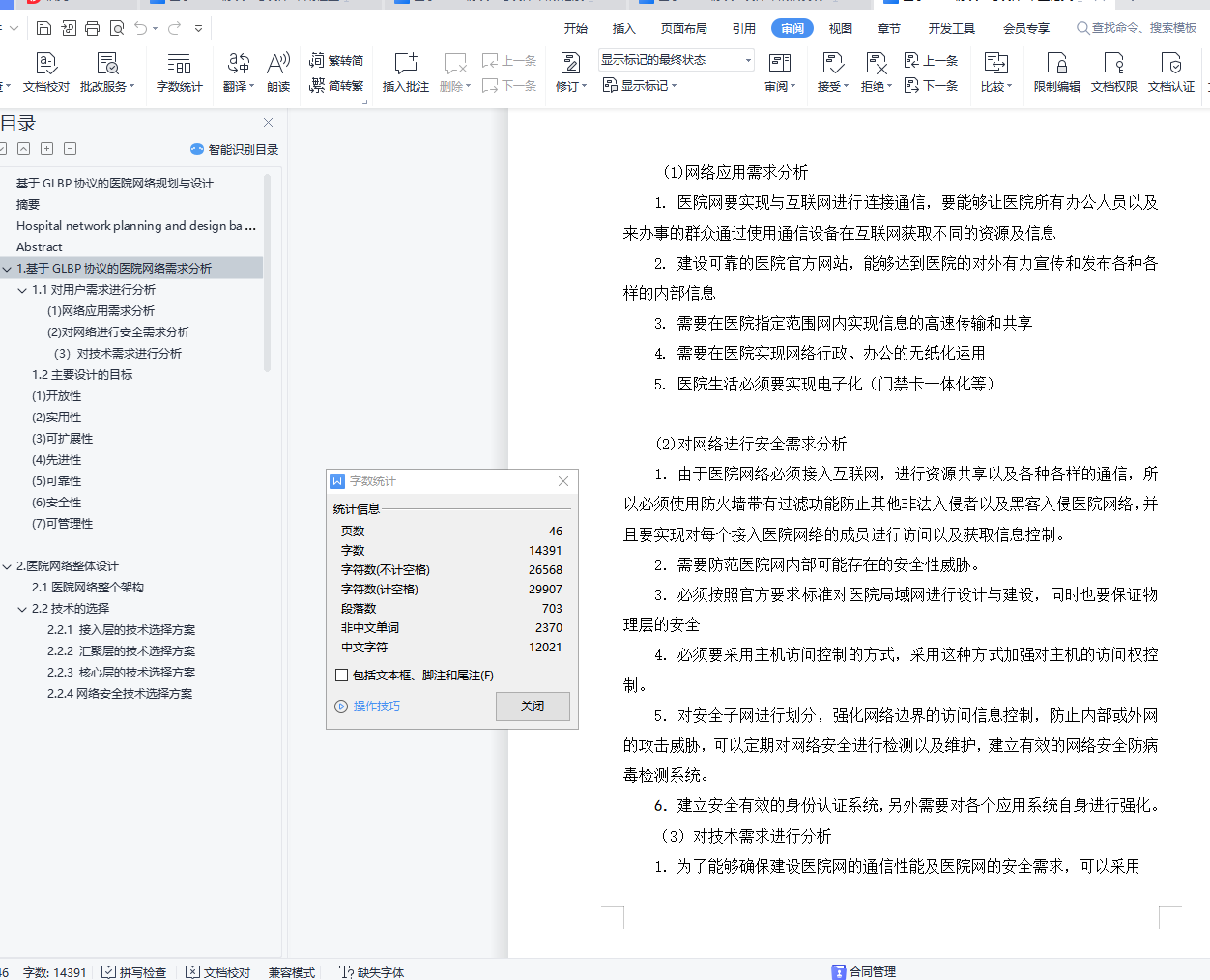
Task: Check 包括文本框、脚注和尾注 checkbox
Action: tap(342, 676)
